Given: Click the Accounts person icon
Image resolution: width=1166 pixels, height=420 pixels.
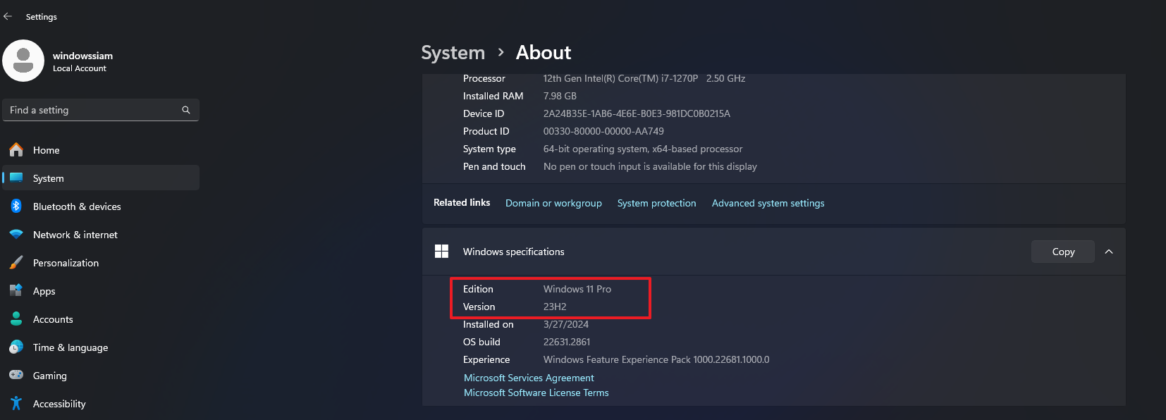Looking at the screenshot, I should point(16,320).
